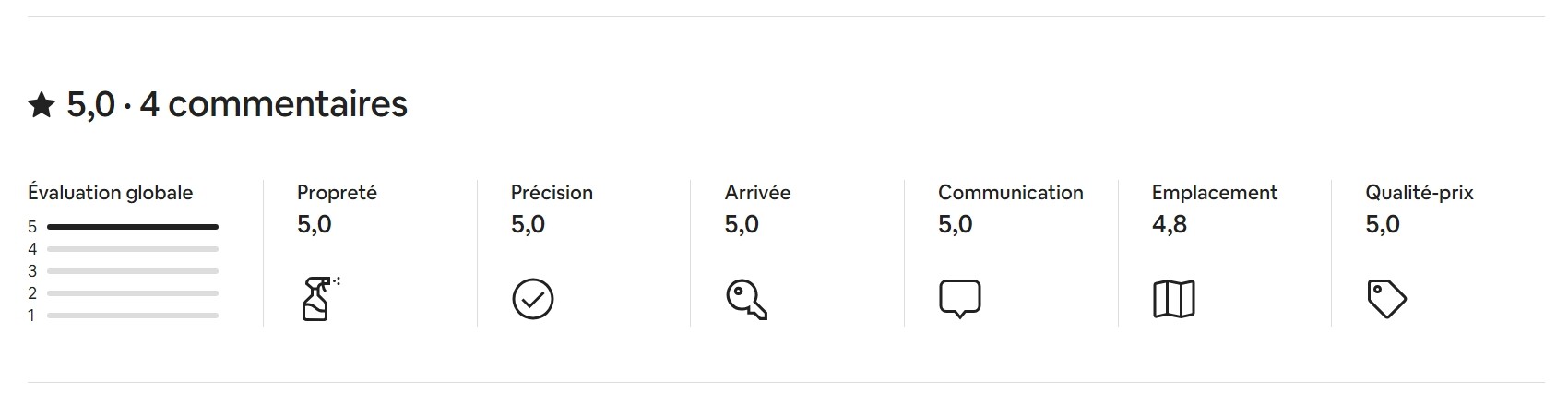Viewport: 1568px width, 405px height.
Task: Select the 4-star rating bar
Action: pos(132,249)
